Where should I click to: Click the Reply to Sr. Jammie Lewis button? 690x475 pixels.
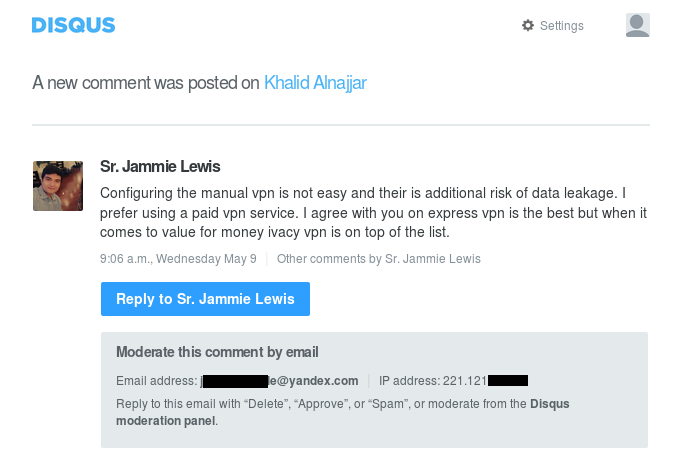coord(205,299)
